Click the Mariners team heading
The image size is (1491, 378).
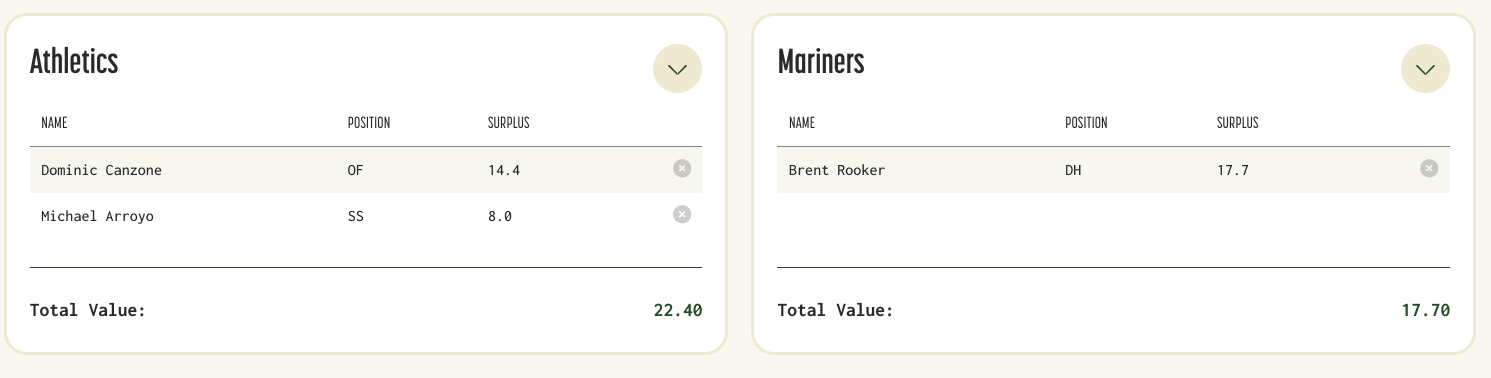tap(821, 62)
